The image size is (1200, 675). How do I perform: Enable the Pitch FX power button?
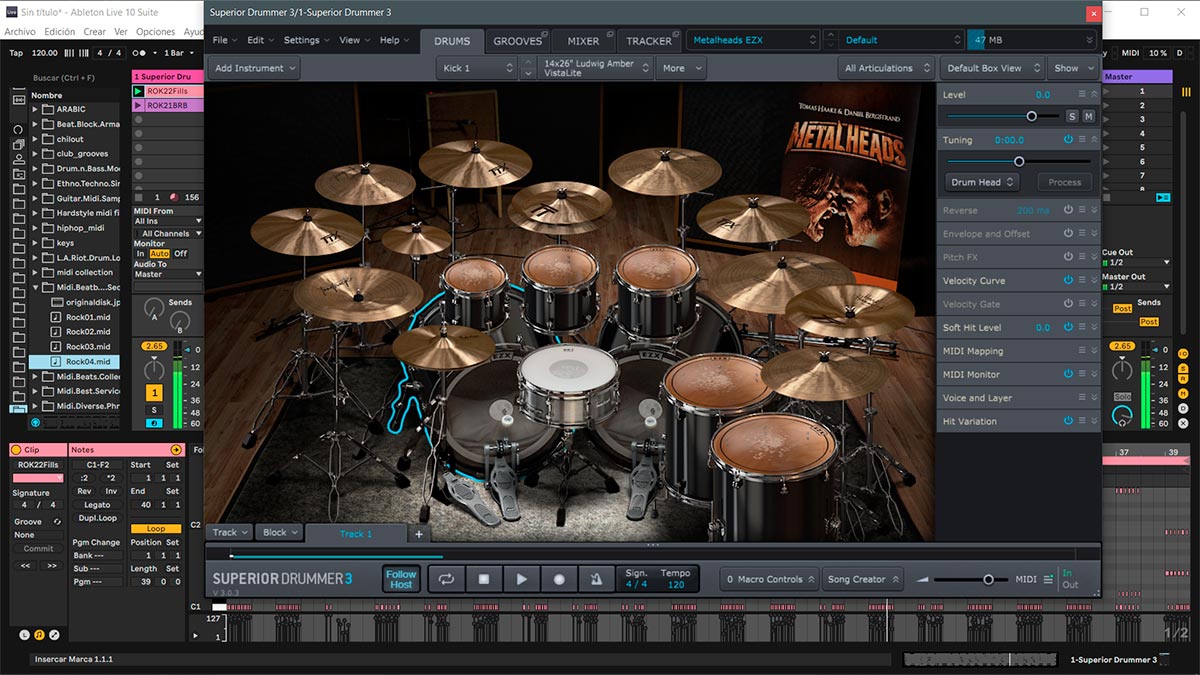tap(1068, 257)
